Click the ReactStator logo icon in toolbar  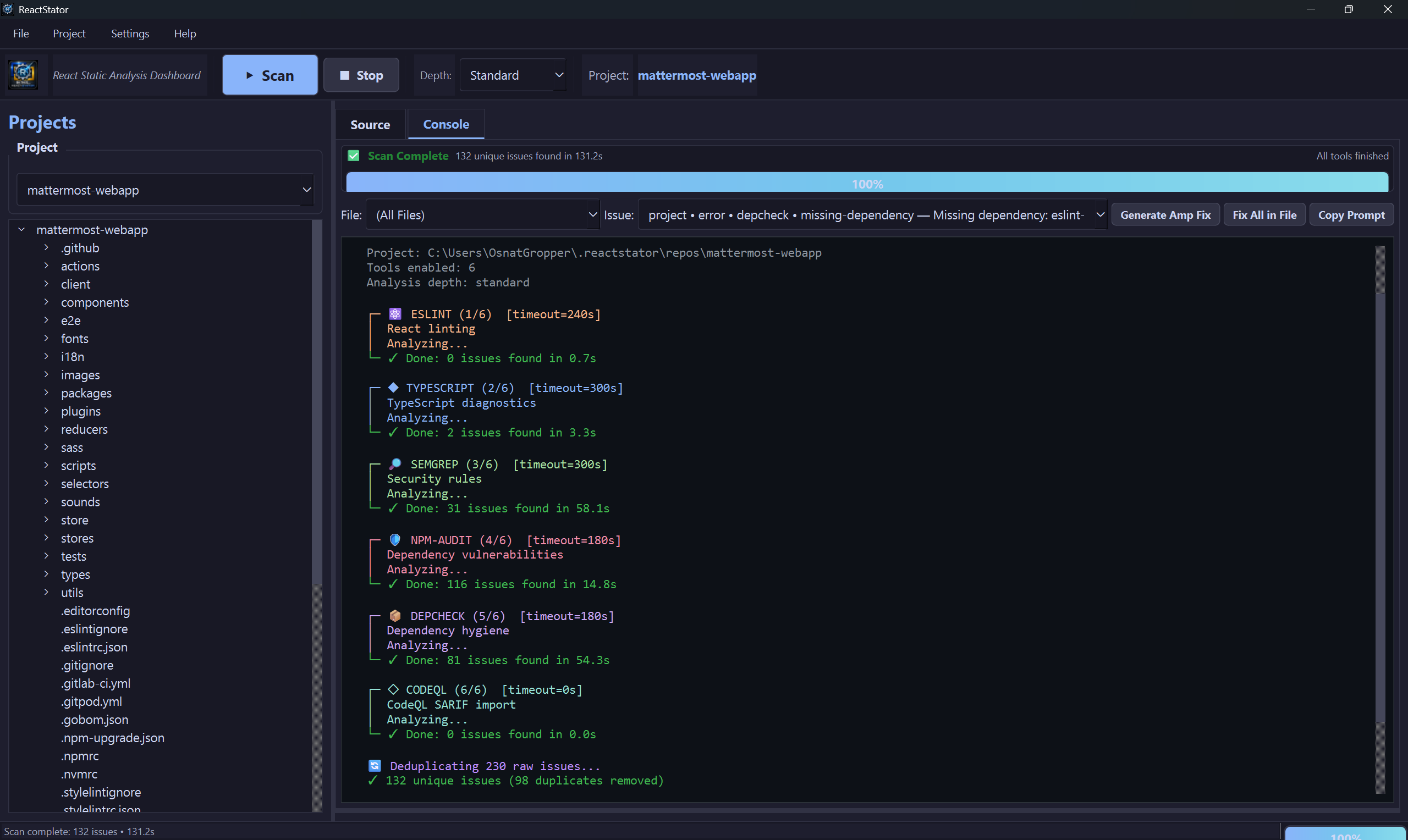23,75
